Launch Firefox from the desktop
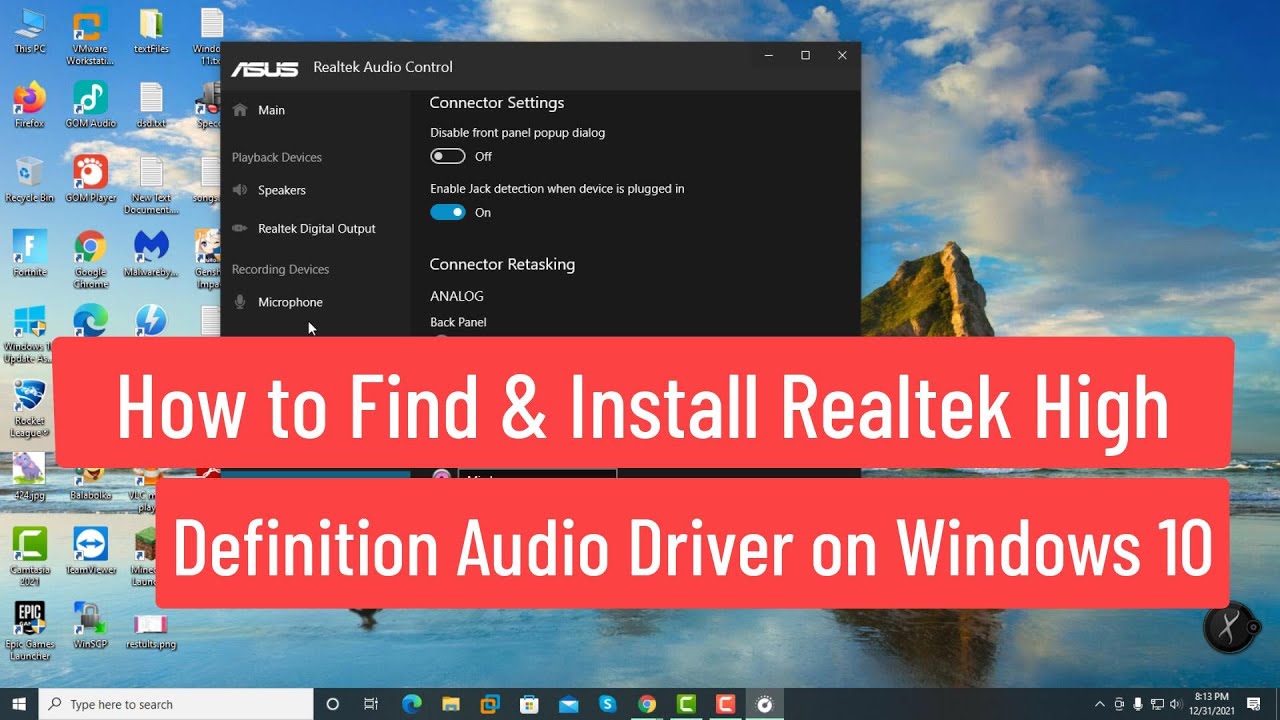The width and height of the screenshot is (1280, 720). pyautogui.click(x=29, y=105)
